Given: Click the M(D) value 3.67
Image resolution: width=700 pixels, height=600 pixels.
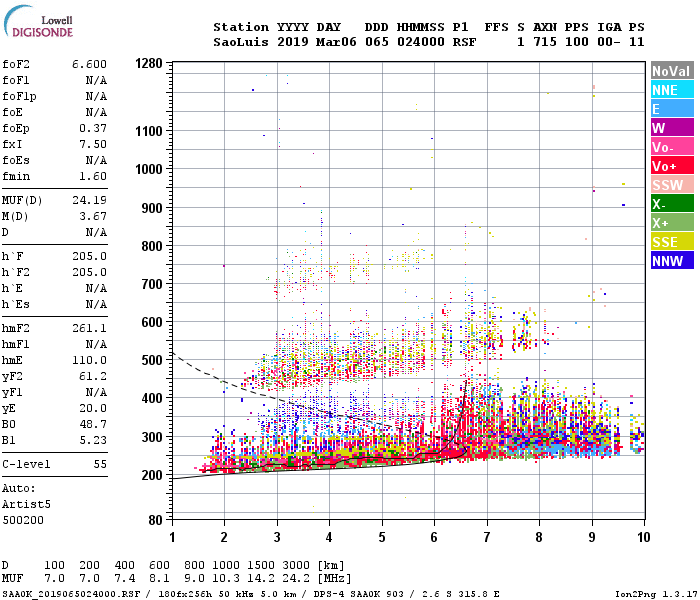Looking at the screenshot, I should click(x=93, y=216).
